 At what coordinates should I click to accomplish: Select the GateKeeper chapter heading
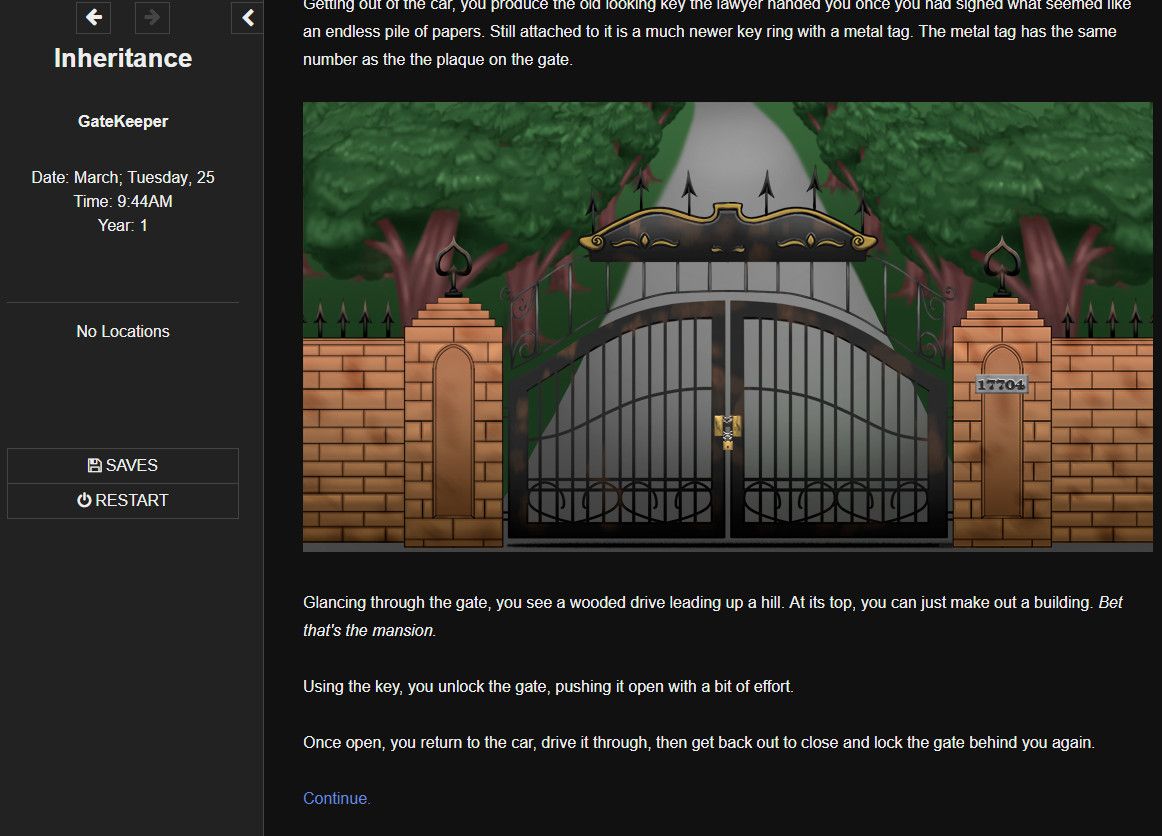coord(122,120)
